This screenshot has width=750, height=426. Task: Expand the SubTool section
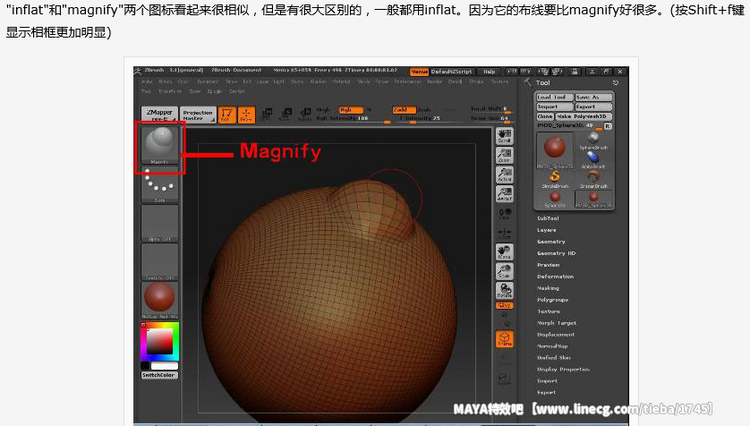[548, 218]
